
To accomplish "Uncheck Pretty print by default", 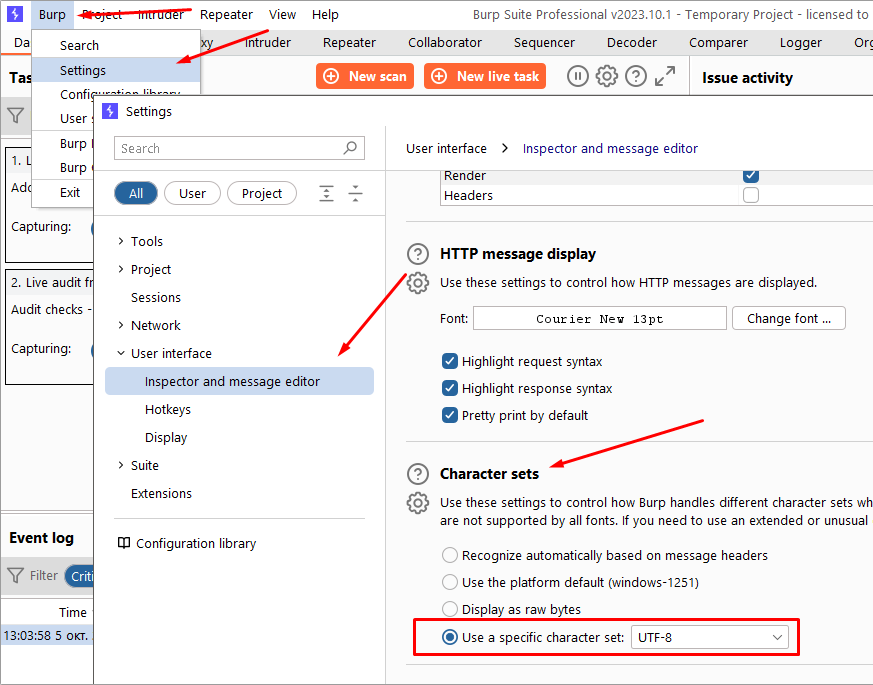I will pyautogui.click(x=450, y=415).
